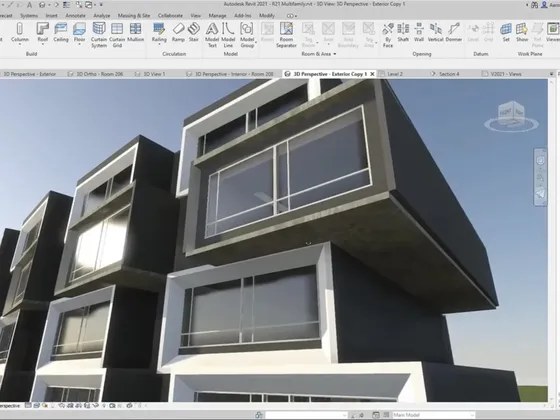Open the View ribbon tab
Screen dimensions: 560x420
195,16
